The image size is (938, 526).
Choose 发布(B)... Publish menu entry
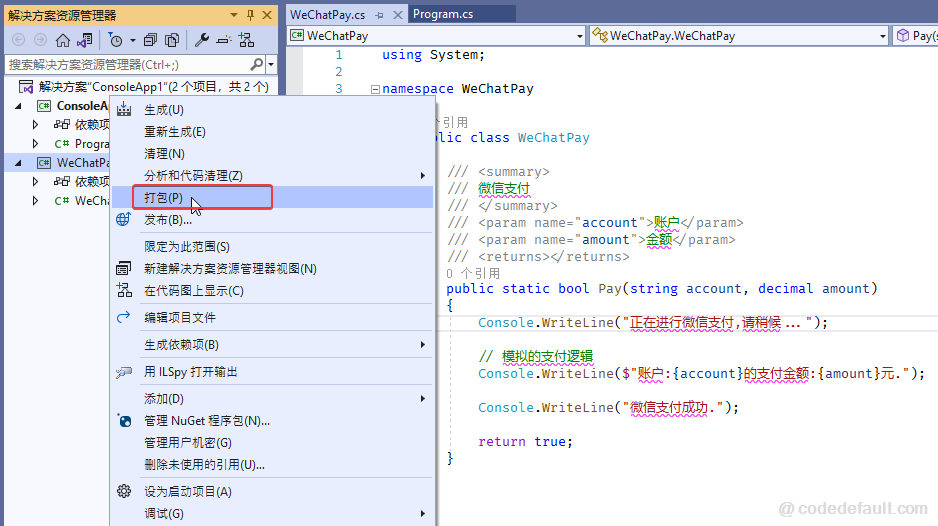pyautogui.click(x=272, y=220)
